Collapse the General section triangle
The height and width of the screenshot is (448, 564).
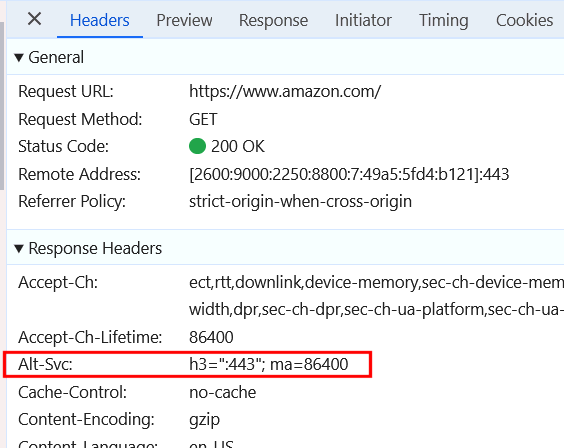[x=19, y=58]
